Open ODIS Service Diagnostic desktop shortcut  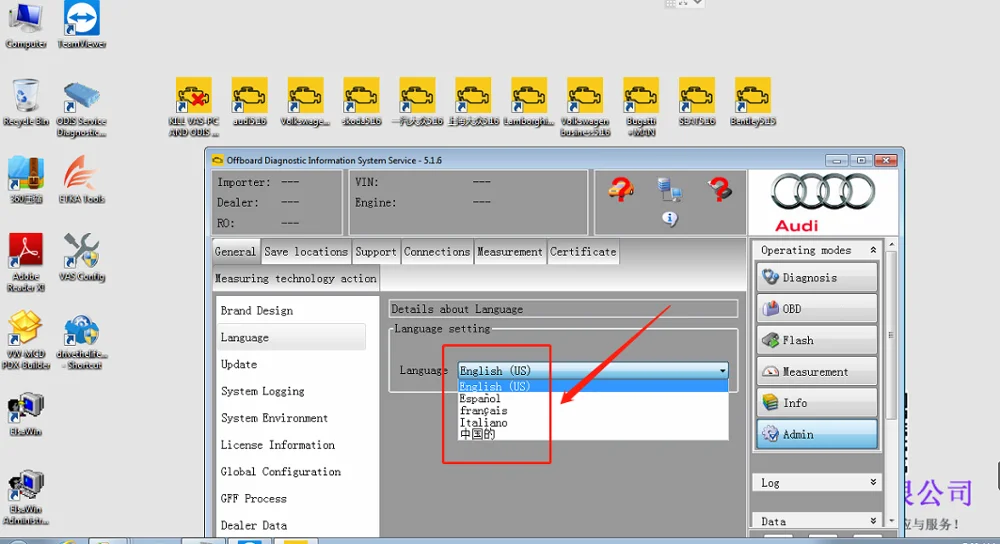pyautogui.click(x=81, y=108)
